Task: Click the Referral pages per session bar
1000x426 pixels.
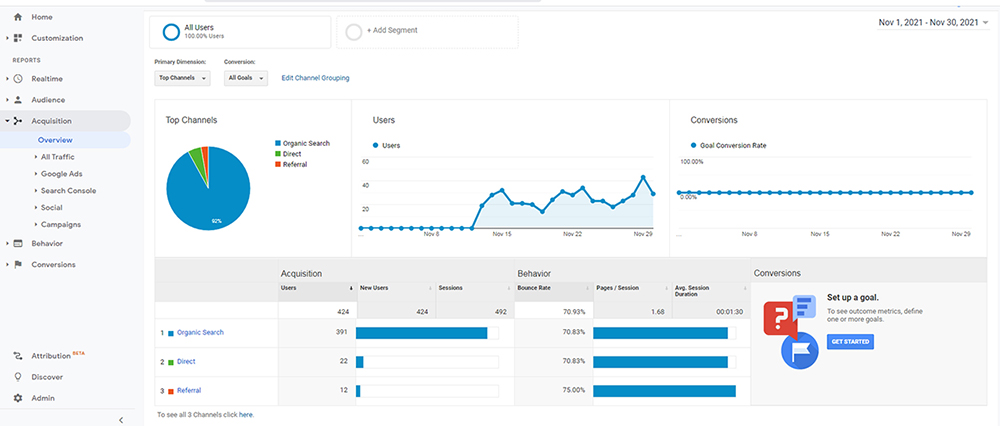Action: [665, 391]
